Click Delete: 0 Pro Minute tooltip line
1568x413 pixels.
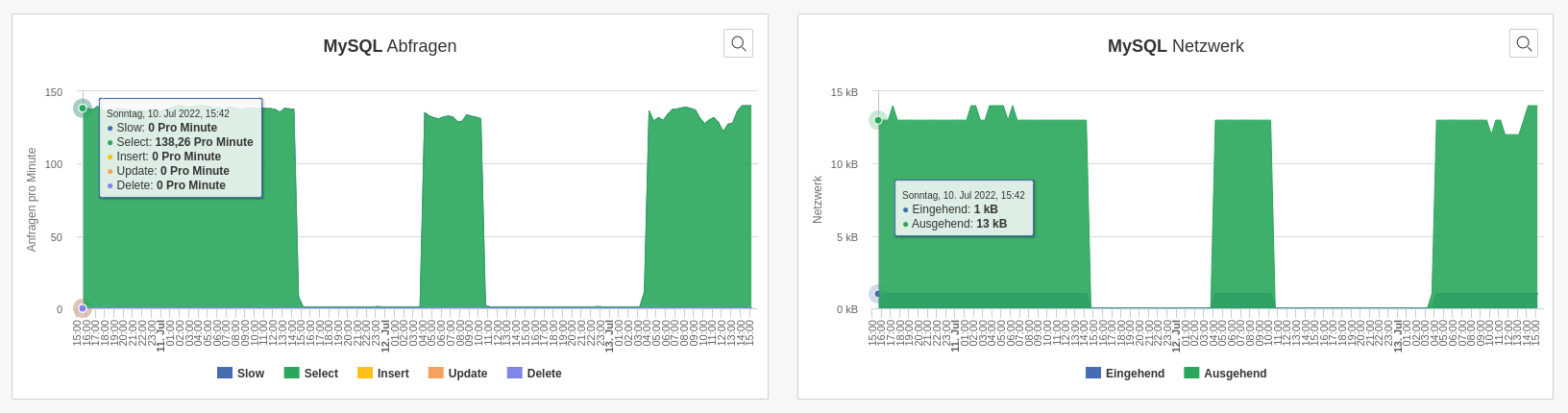(x=166, y=185)
